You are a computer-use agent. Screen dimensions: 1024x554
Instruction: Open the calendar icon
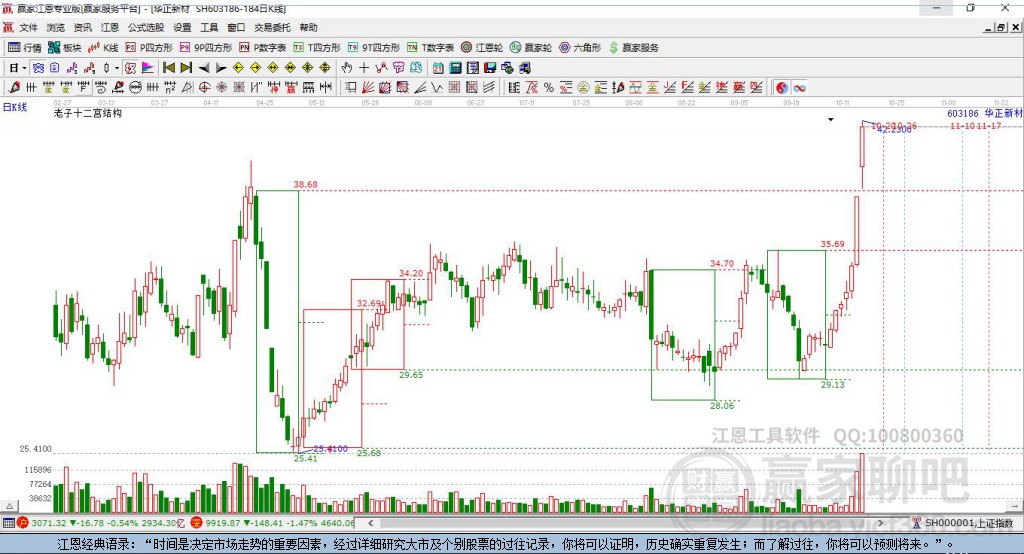pyautogui.click(x=438, y=68)
